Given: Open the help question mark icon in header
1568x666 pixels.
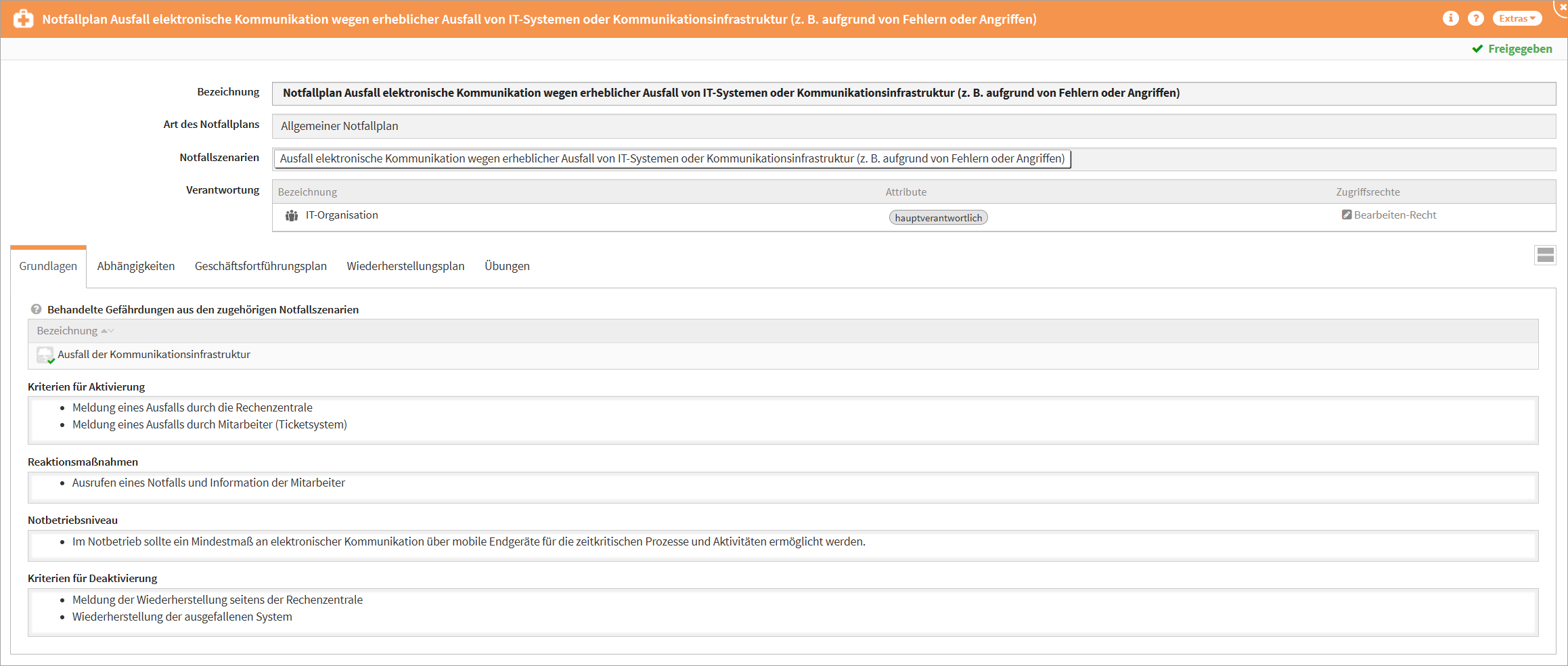Looking at the screenshot, I should [x=1476, y=18].
